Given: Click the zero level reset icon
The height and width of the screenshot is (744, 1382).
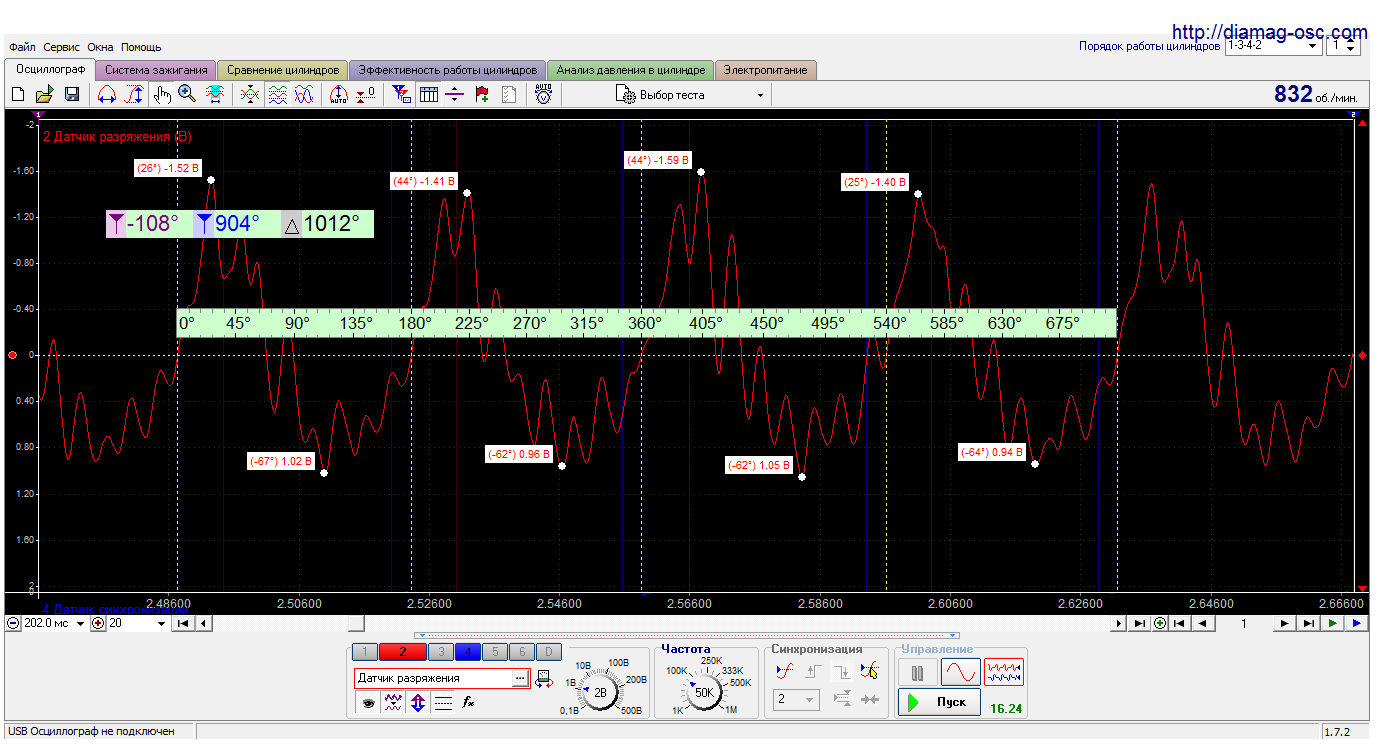Looking at the screenshot, I should click(366, 95).
